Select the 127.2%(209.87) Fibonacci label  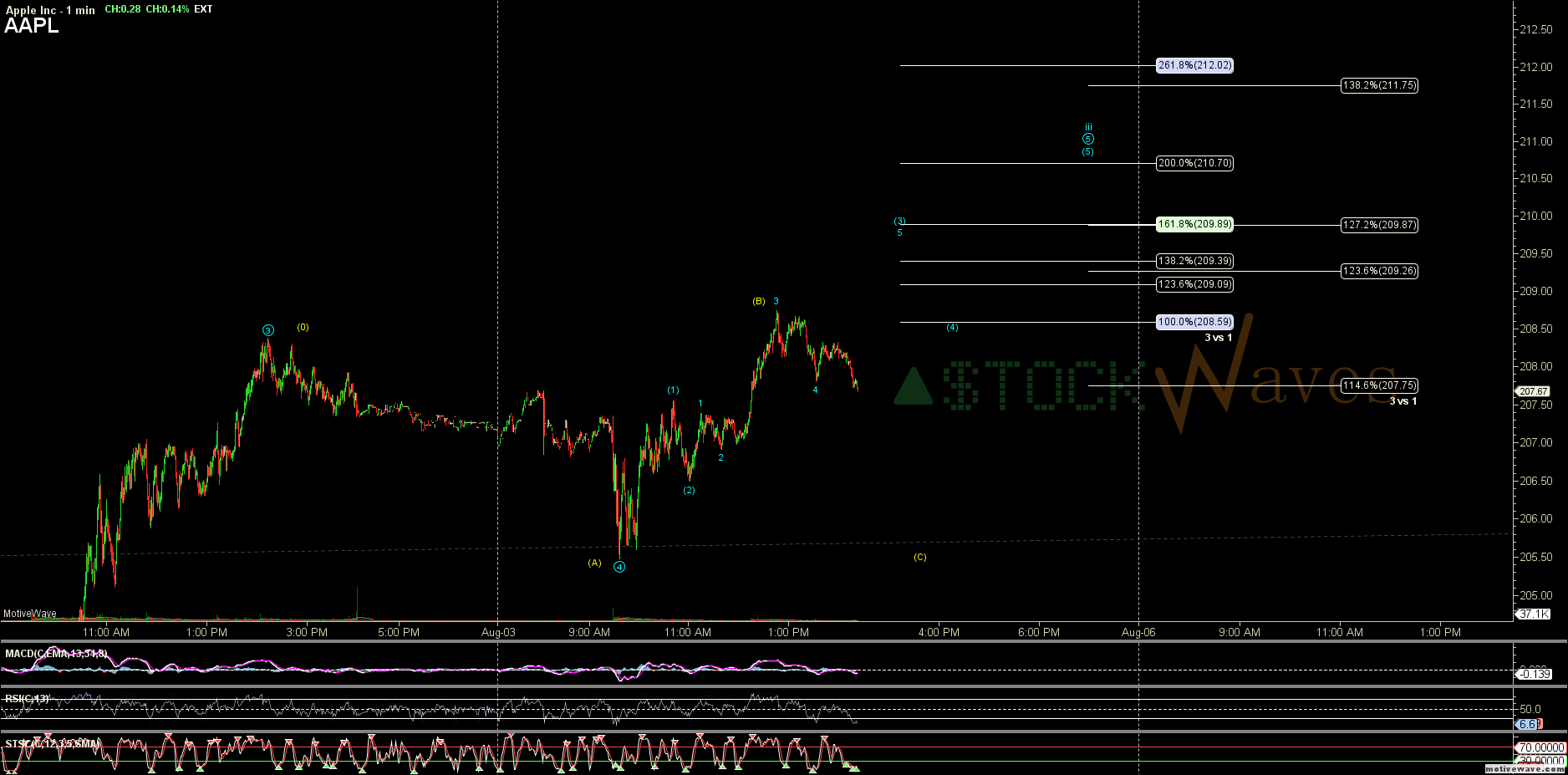[x=1379, y=225]
